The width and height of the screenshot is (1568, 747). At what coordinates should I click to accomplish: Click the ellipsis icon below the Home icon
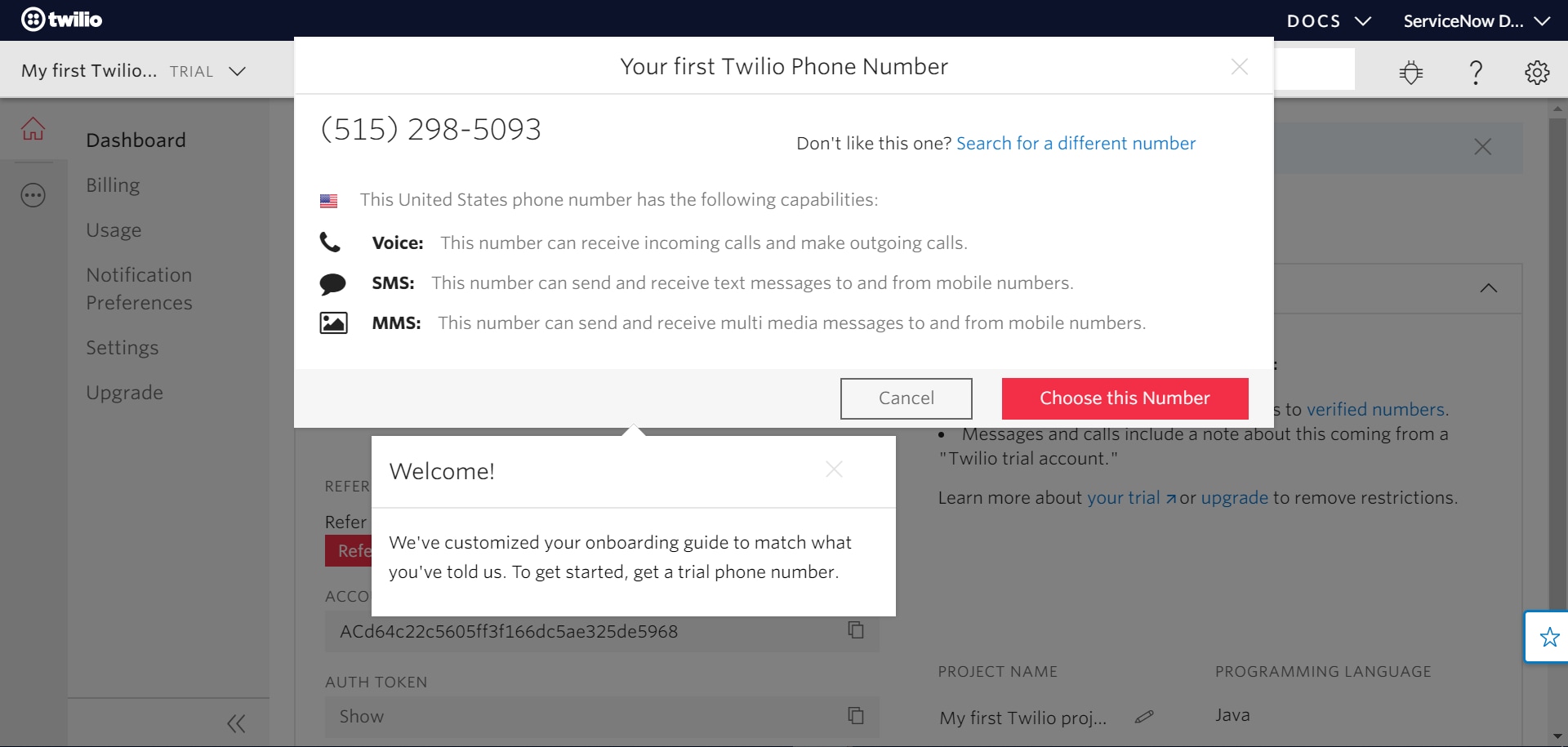[33, 195]
